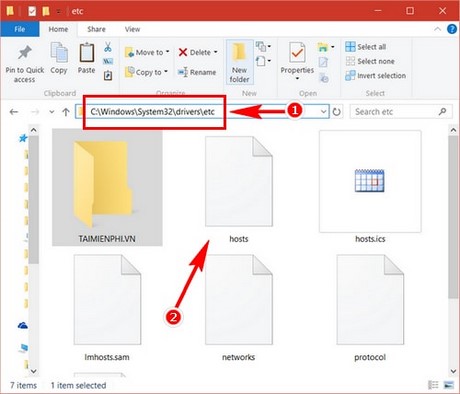Collapse the ribbon with the chevron
Image resolution: width=460 pixels, height=394 pixels.
(x=437, y=29)
